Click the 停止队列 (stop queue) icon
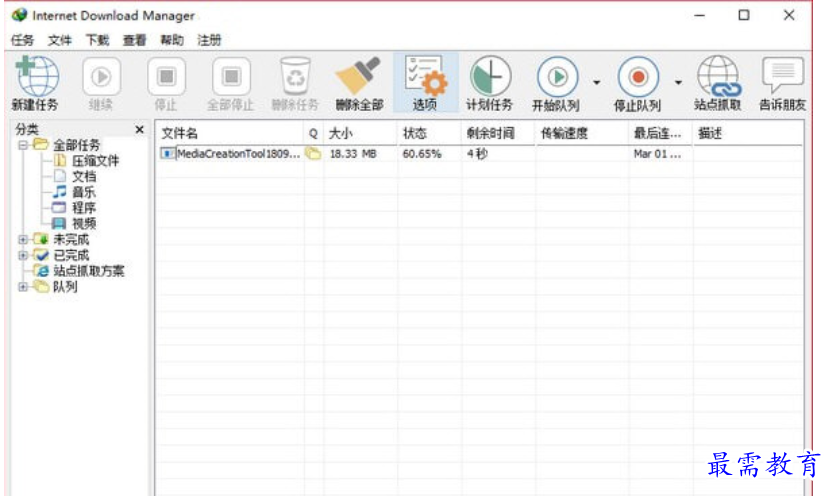Image resolution: width=829 pixels, height=496 pixels. pyautogui.click(x=638, y=77)
